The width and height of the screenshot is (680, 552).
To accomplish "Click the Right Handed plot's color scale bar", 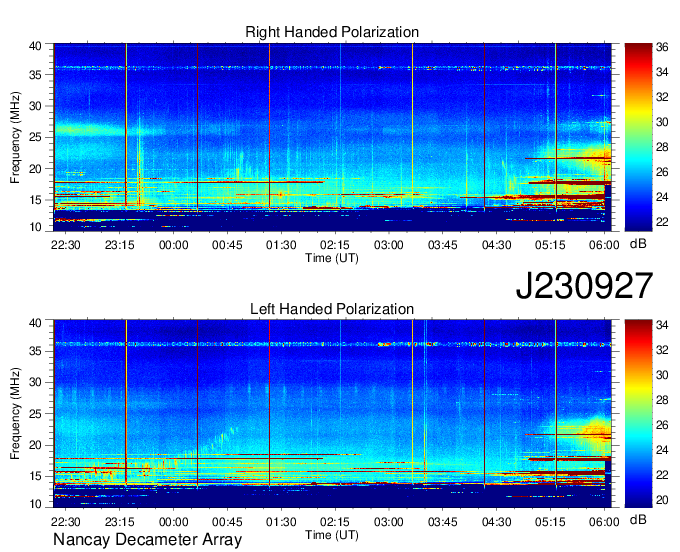I will [x=638, y=137].
